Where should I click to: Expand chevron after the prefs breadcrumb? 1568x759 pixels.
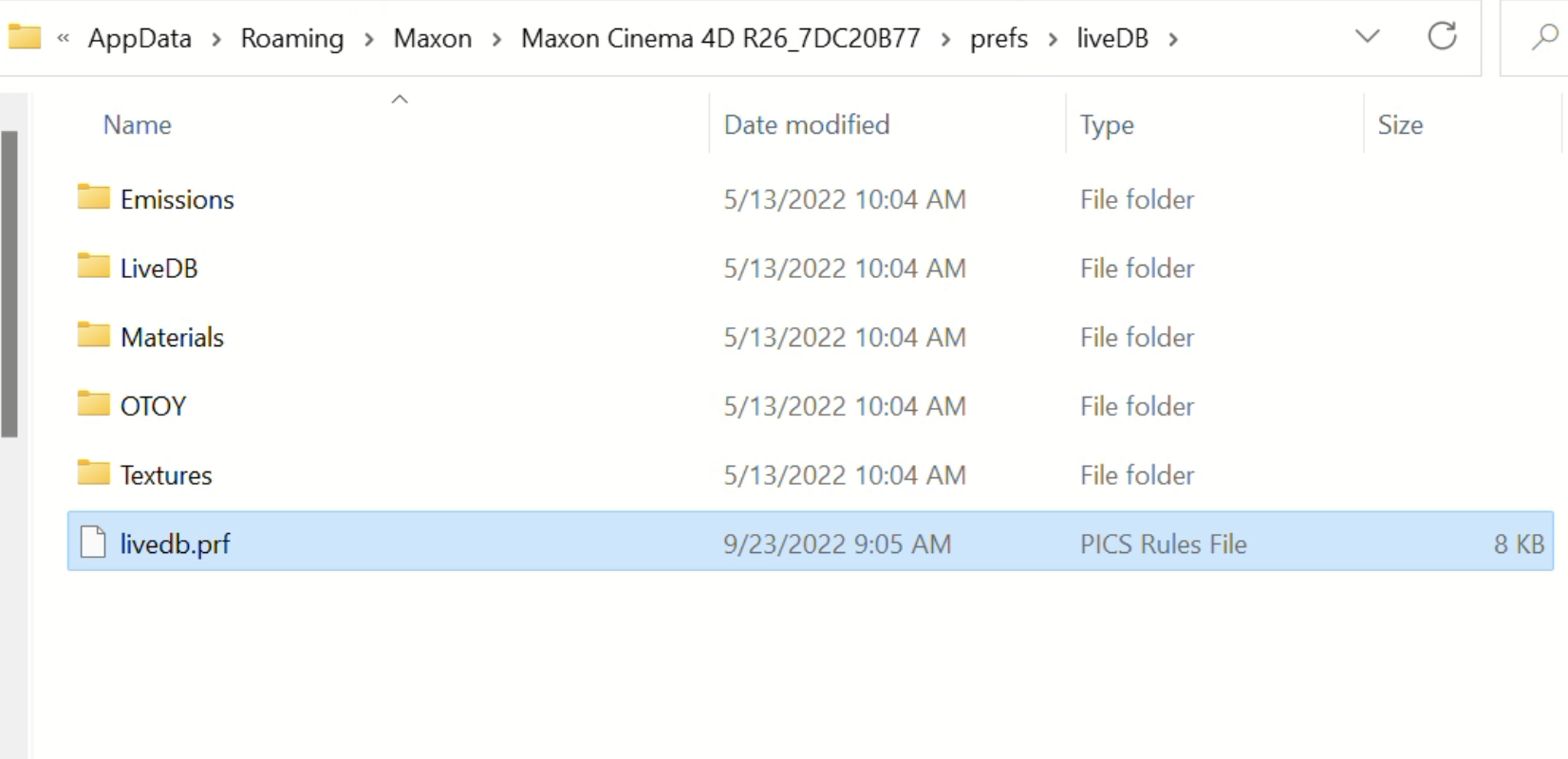1053,39
